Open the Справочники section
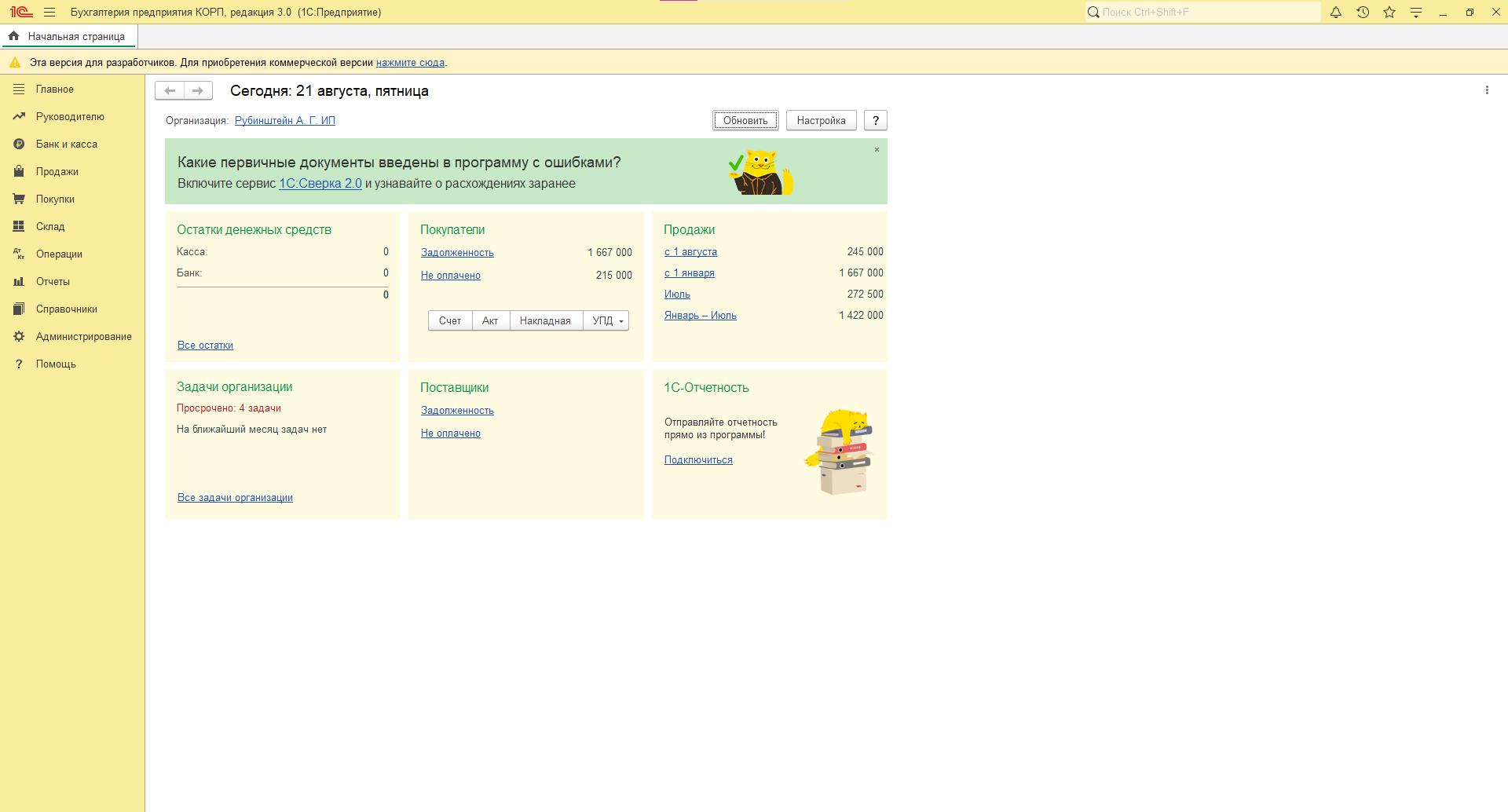The image size is (1508, 812). [67, 309]
